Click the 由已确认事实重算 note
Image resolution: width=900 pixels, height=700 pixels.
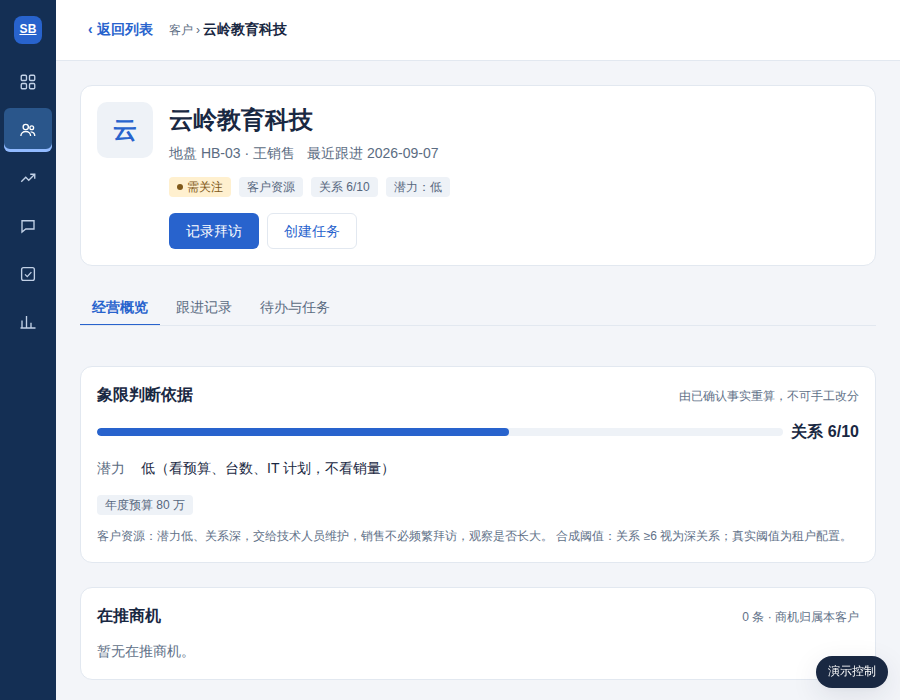click(769, 396)
